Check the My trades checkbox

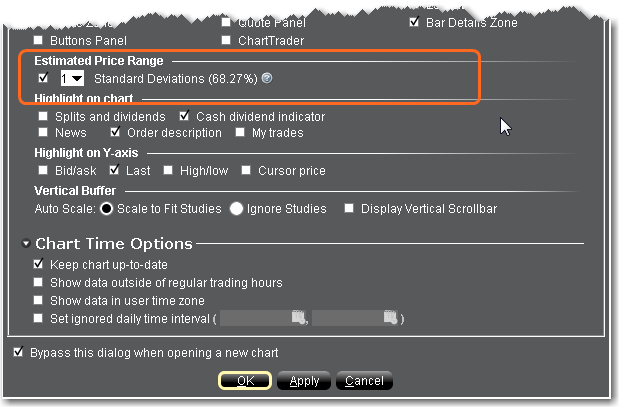click(241, 132)
